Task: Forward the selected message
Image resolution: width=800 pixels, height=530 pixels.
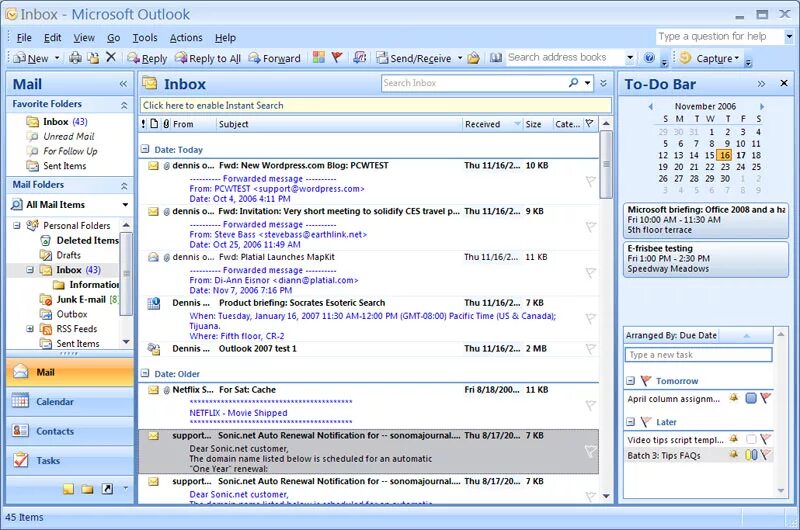Action: [274, 58]
